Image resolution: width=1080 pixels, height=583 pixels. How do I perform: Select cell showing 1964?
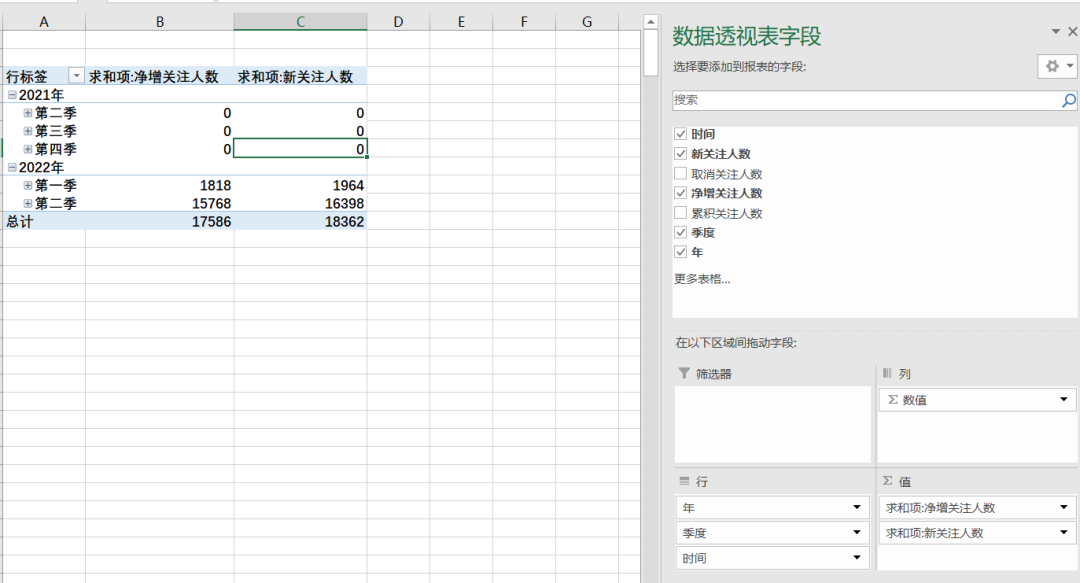tap(300, 185)
